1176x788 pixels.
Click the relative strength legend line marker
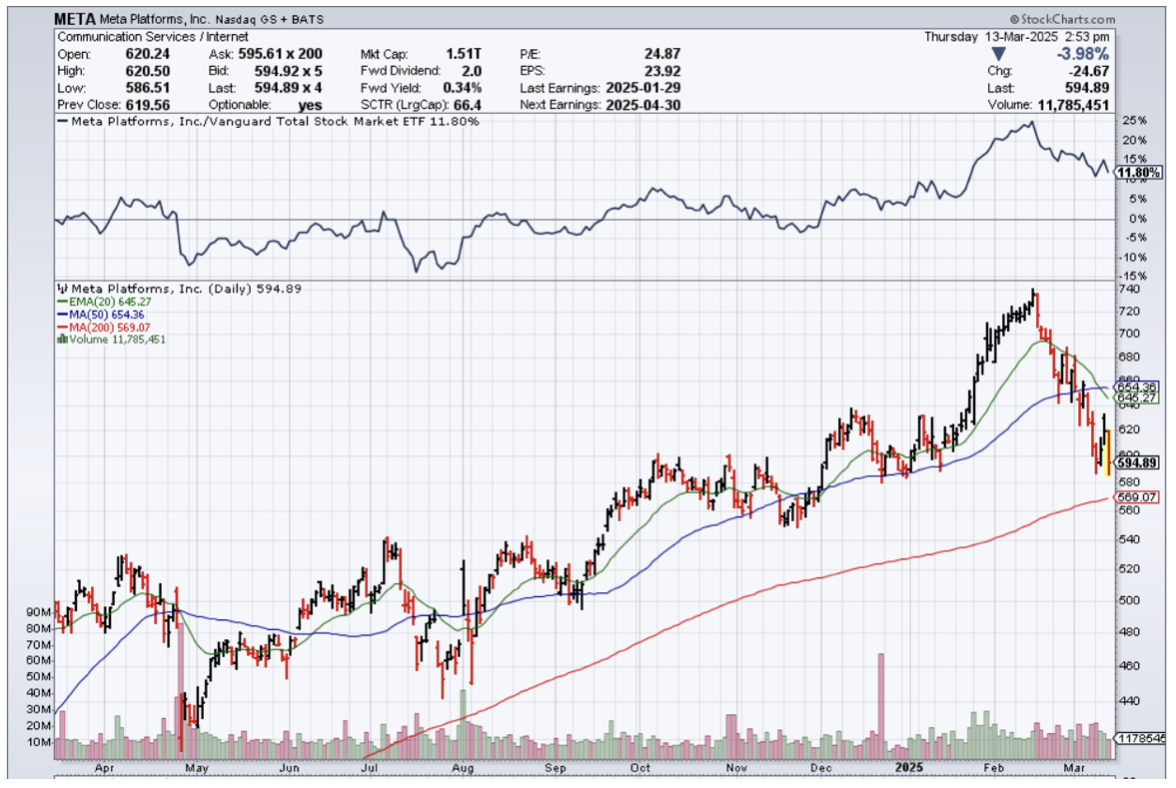pos(63,122)
